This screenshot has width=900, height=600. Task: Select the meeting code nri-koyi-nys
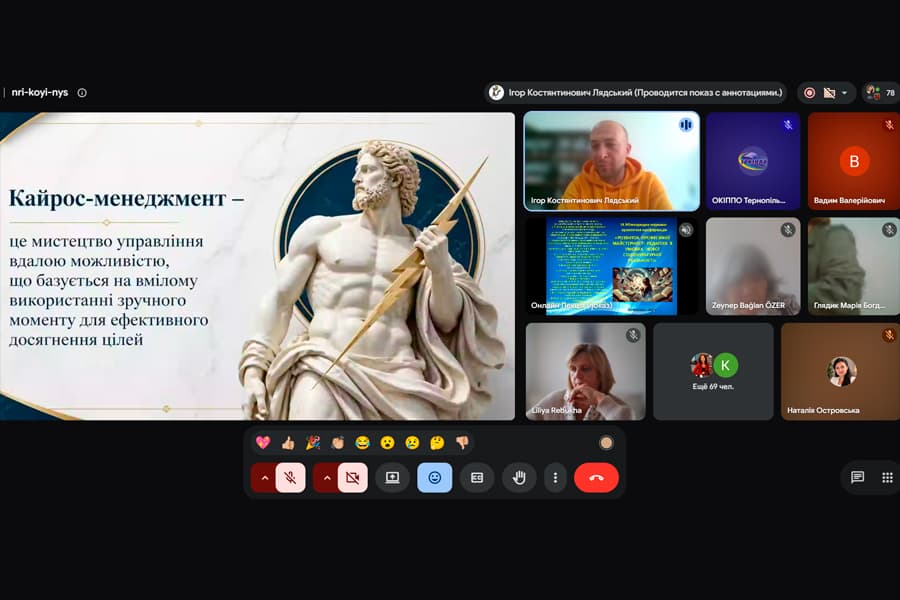pos(40,92)
